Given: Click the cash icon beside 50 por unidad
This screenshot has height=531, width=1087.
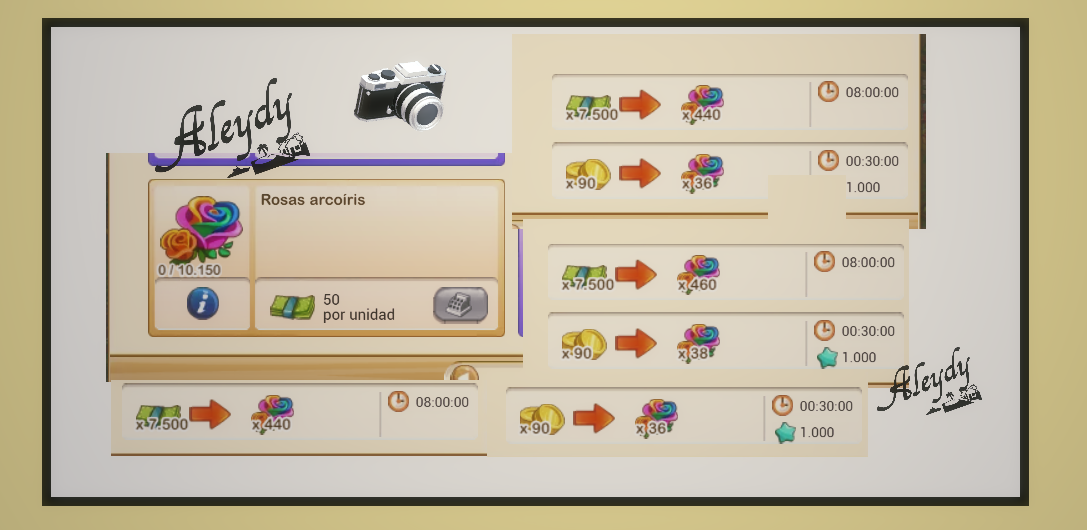Looking at the screenshot, I should coord(292,306).
